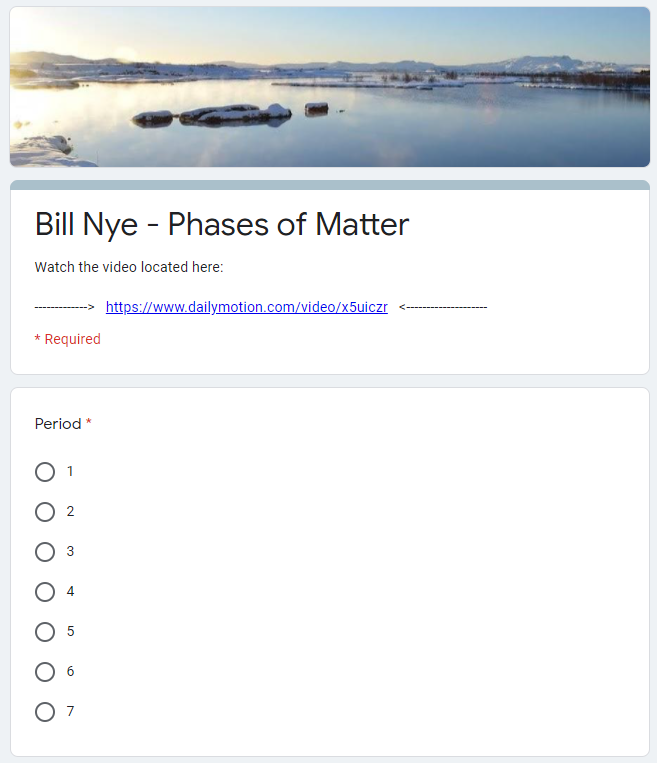Select Period 7 radio button
Viewport: 657px width, 763px height.
[x=45, y=712]
